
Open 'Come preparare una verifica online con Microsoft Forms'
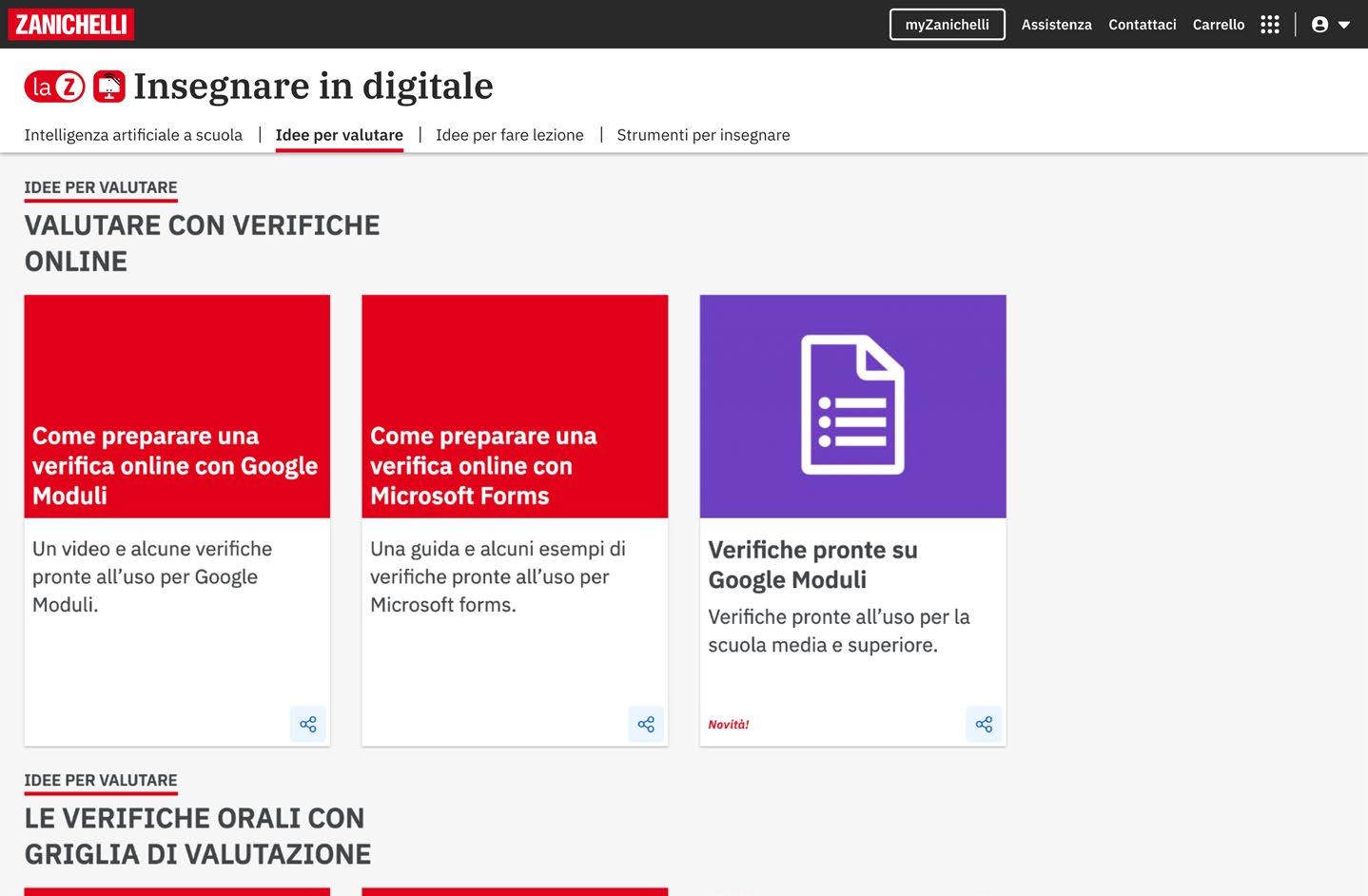point(483,466)
